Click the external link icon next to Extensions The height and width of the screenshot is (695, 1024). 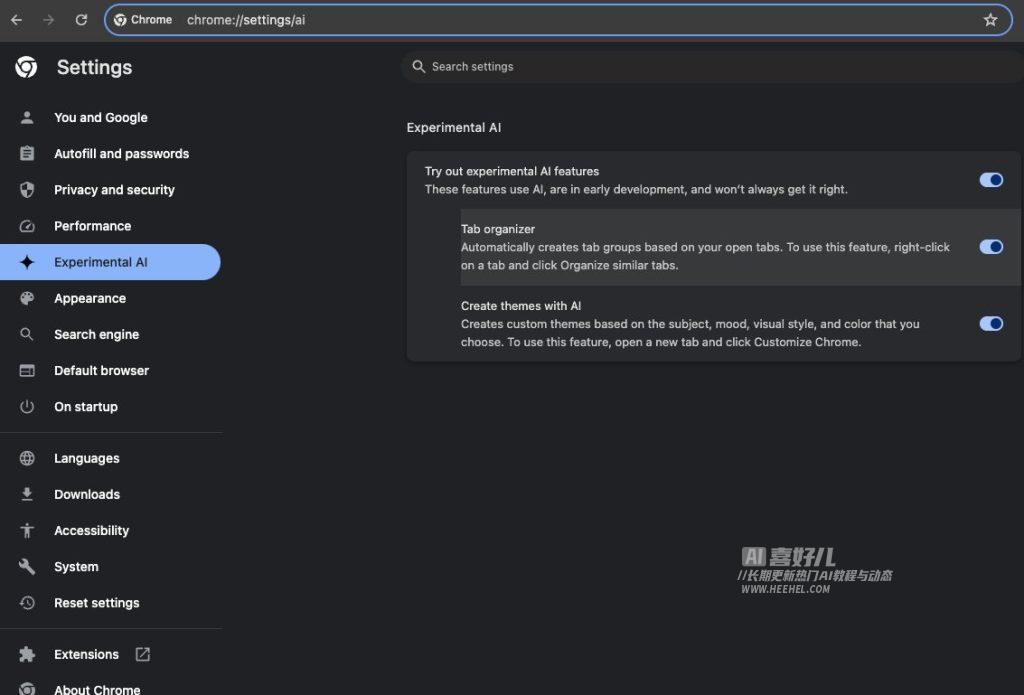click(142, 655)
